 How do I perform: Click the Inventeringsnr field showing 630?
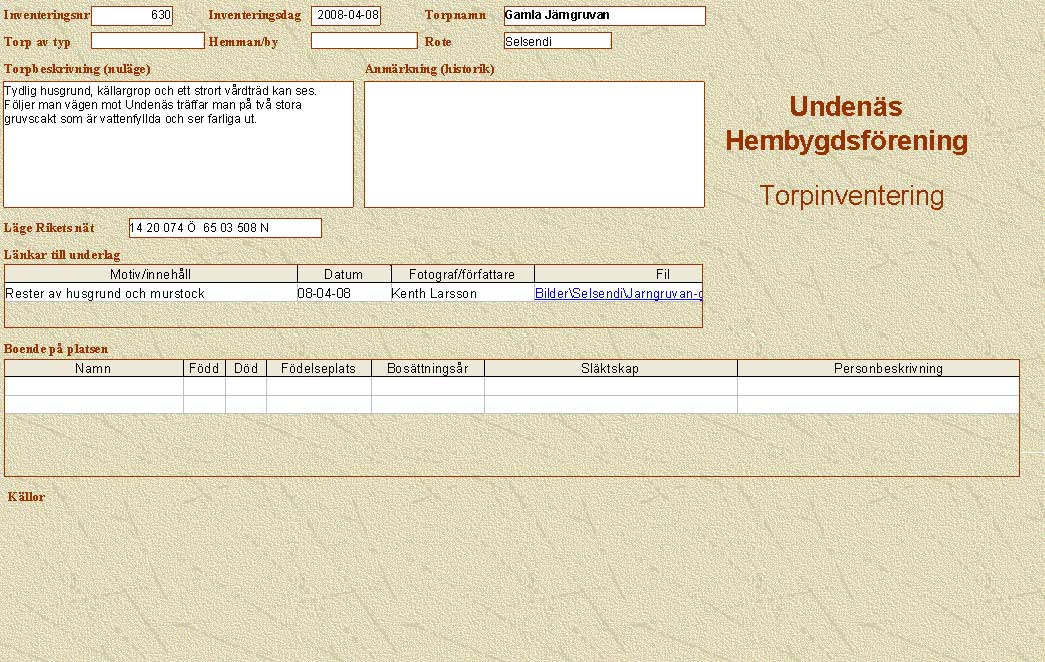tap(131, 16)
